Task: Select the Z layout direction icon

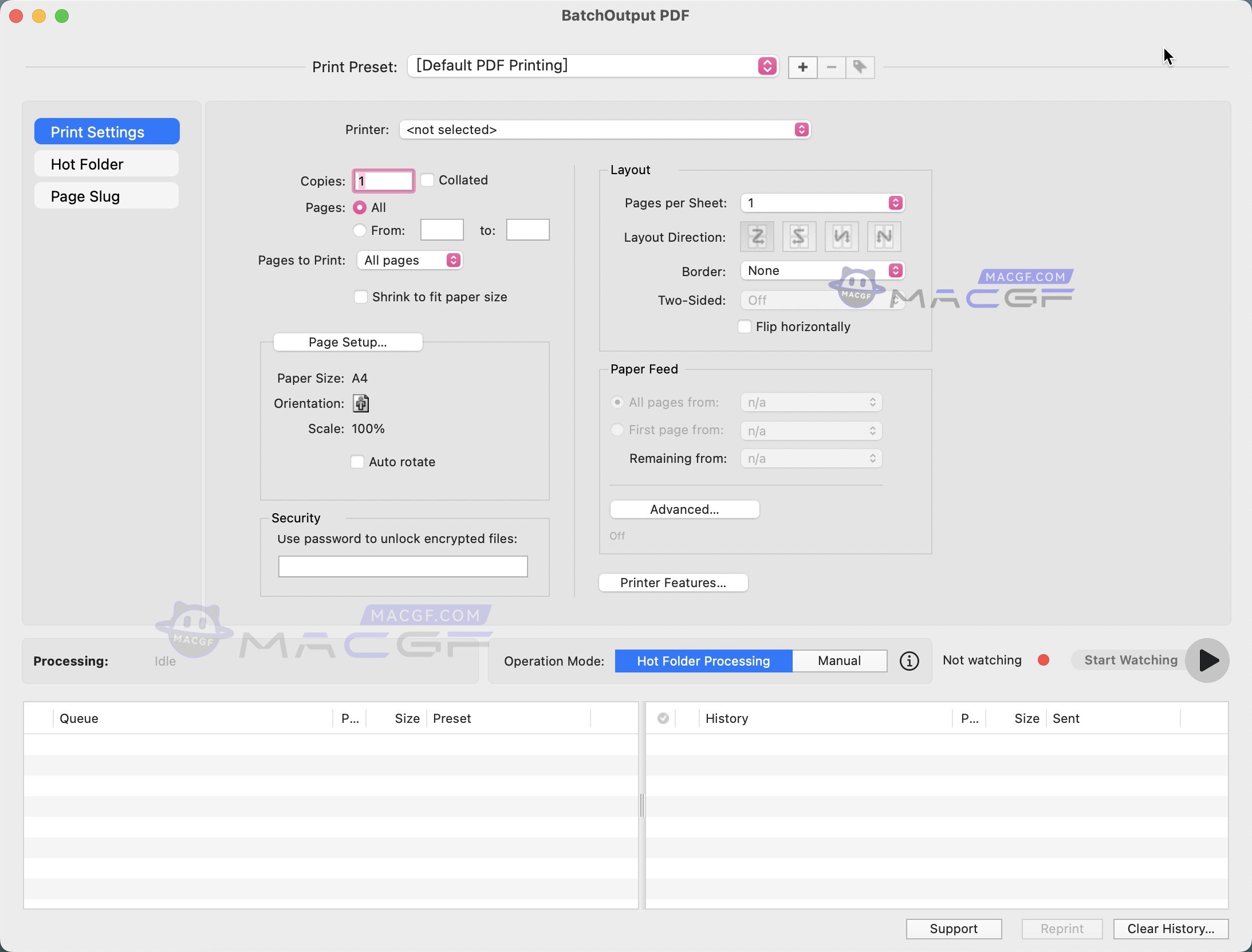Action: pyautogui.click(x=757, y=237)
